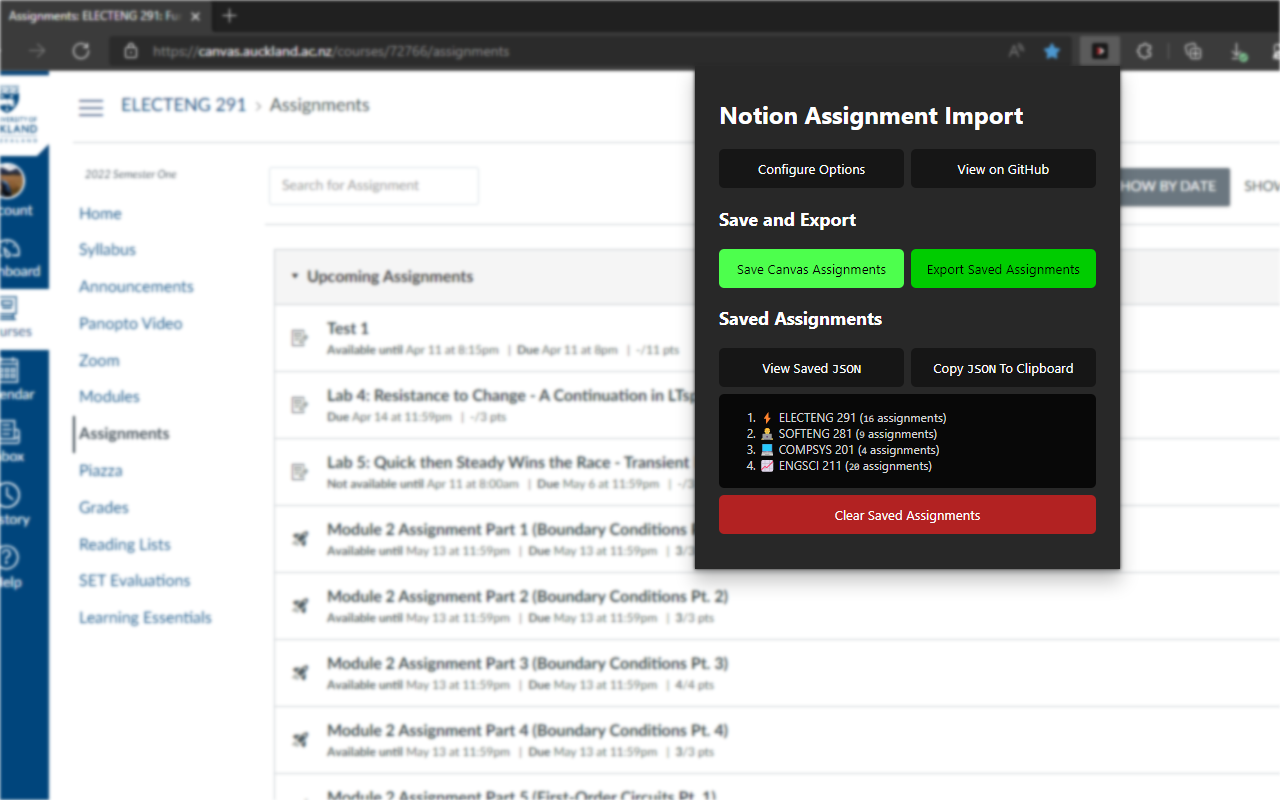This screenshot has height=800, width=1280.
Task: Open Module 2 Assignment Part 2
Action: [527, 596]
